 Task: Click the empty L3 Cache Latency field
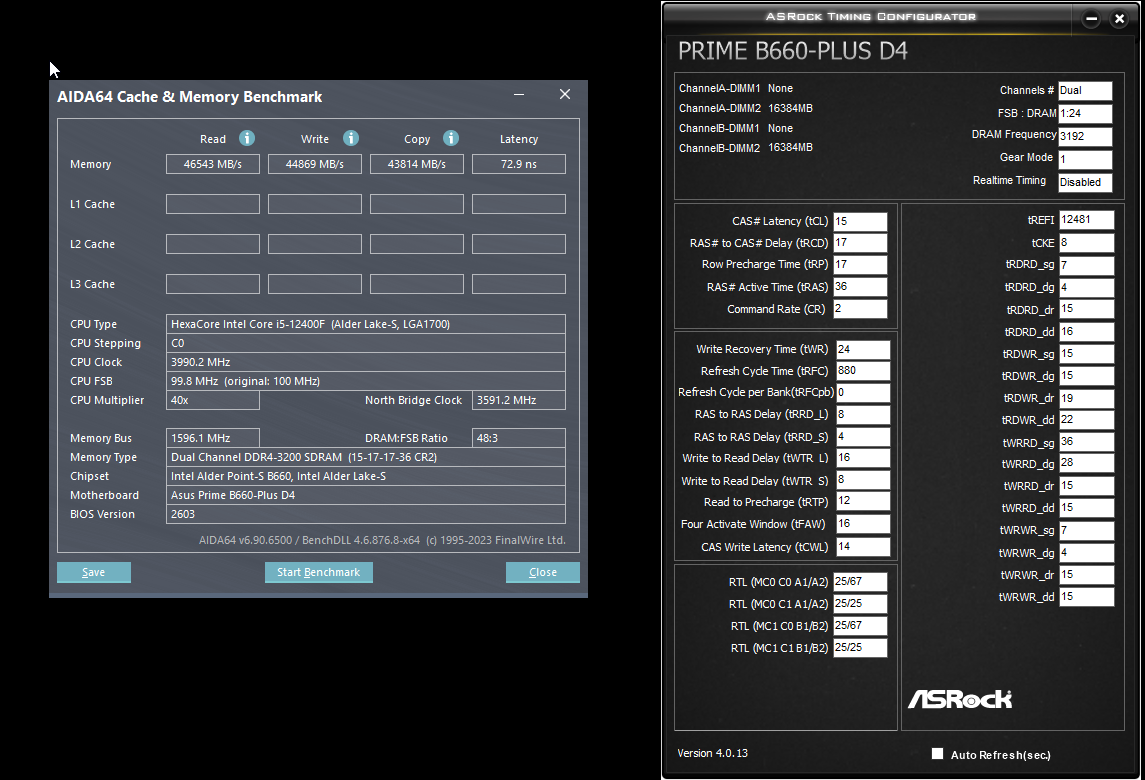[518, 284]
